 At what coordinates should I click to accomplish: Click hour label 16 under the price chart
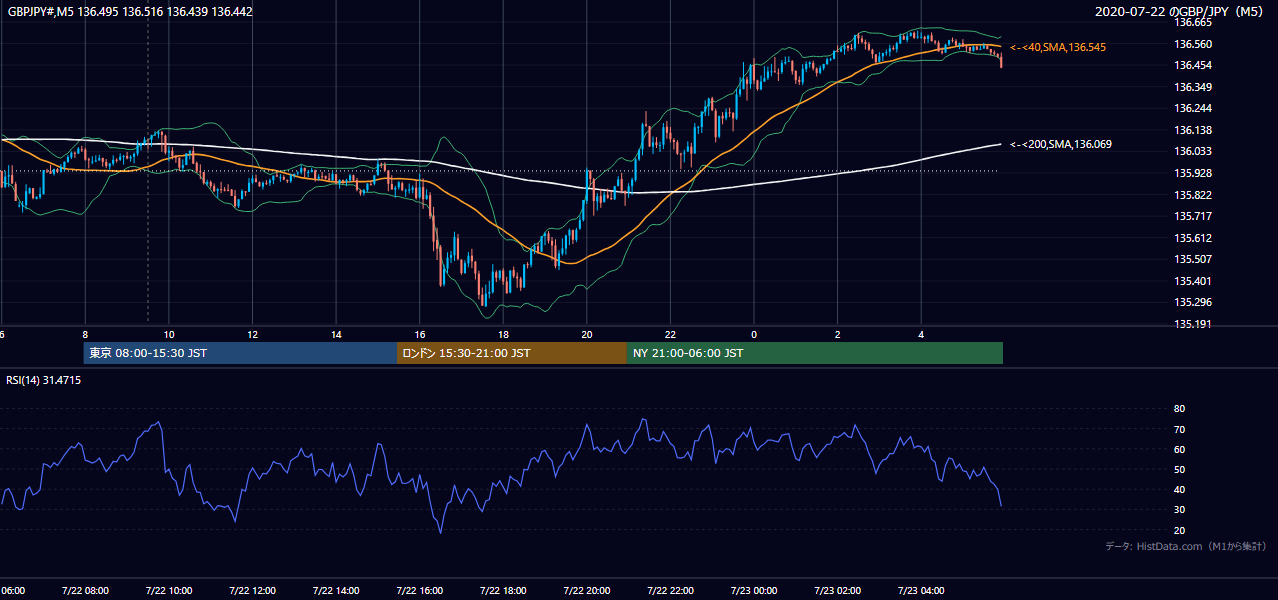pos(420,334)
